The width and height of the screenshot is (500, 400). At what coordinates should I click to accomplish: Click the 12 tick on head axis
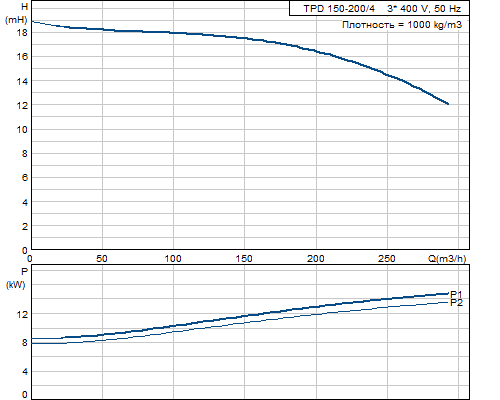(x=22, y=105)
